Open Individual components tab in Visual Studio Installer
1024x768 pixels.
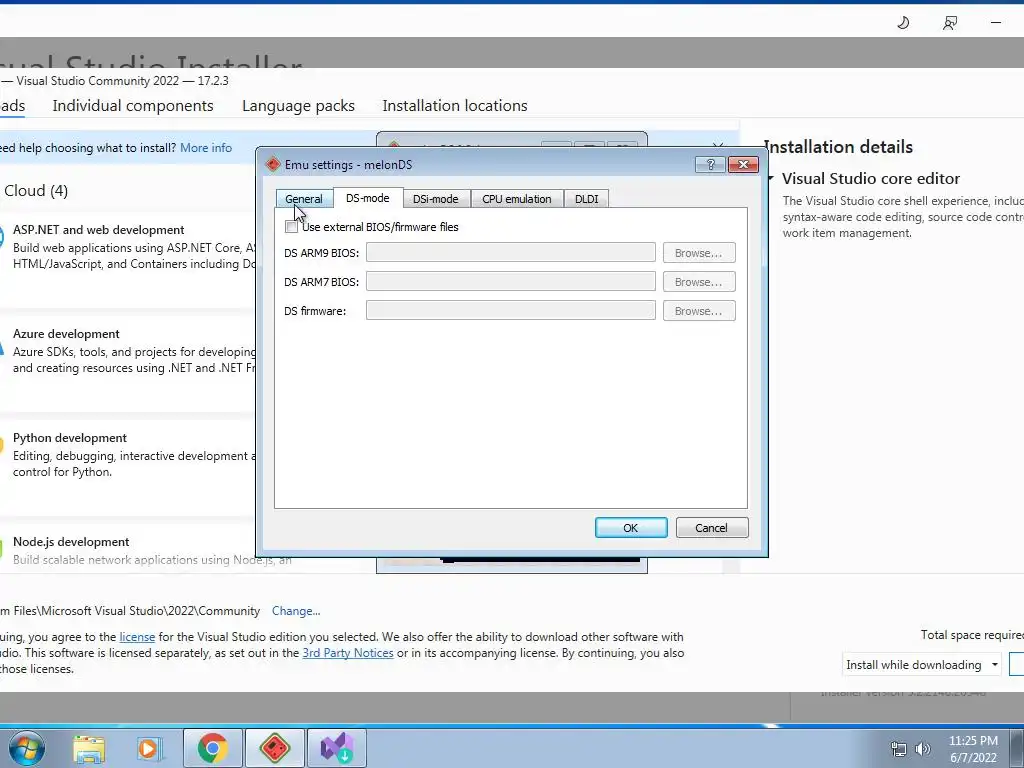pyautogui.click(x=133, y=106)
